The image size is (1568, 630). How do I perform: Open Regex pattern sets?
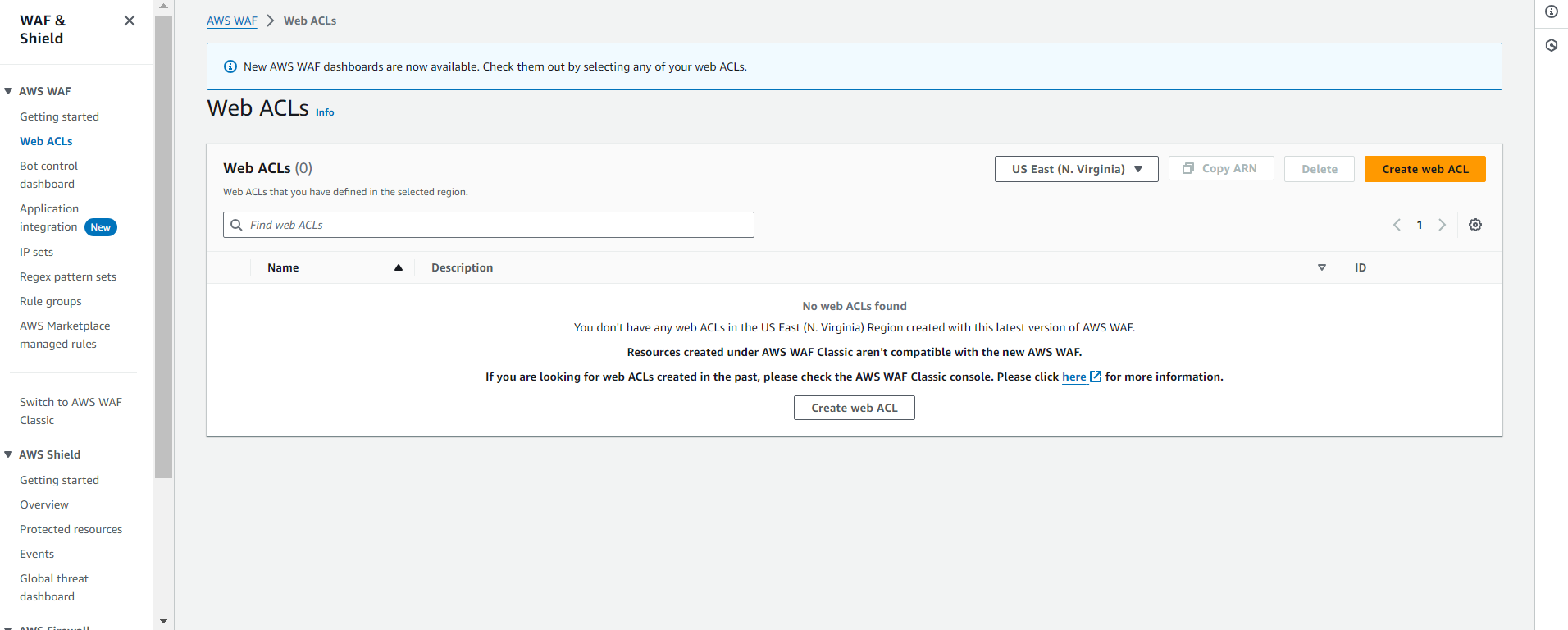point(68,276)
